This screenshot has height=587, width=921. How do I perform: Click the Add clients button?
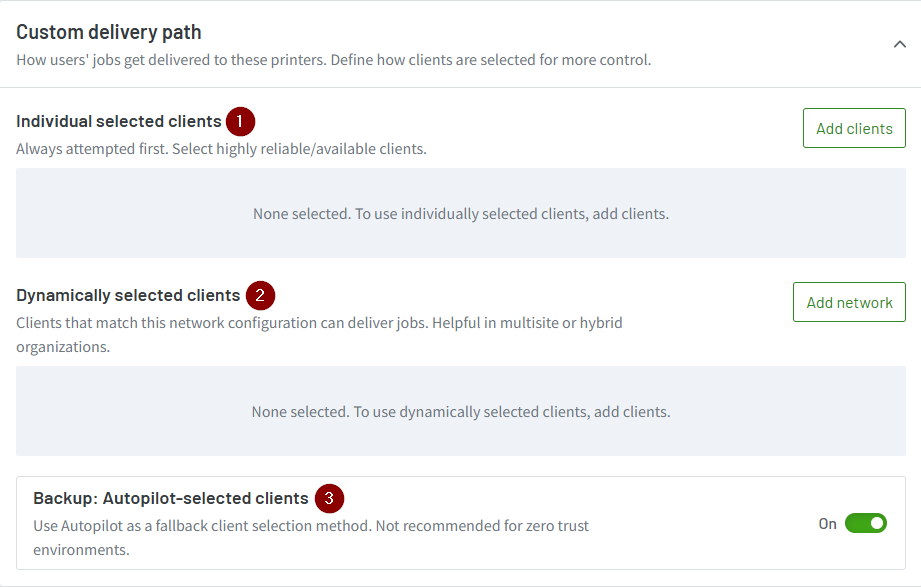[x=854, y=128]
